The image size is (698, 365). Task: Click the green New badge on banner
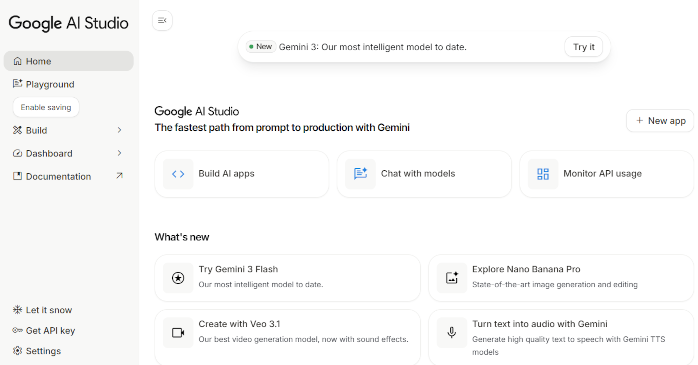(261, 47)
